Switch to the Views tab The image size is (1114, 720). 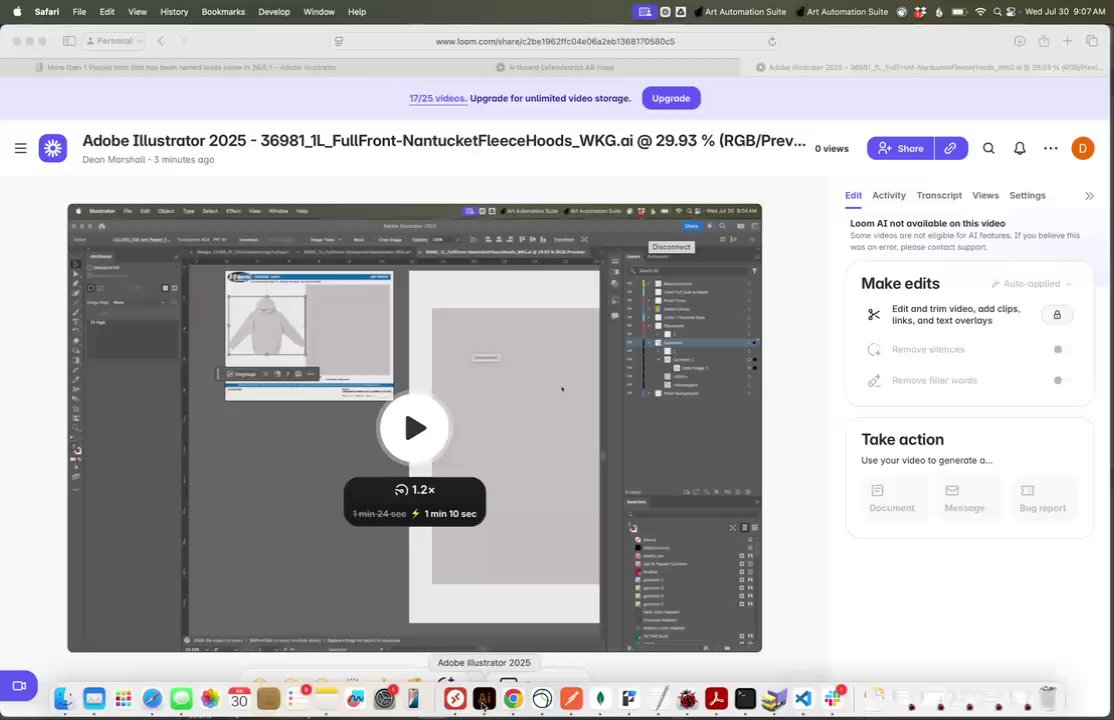(985, 195)
